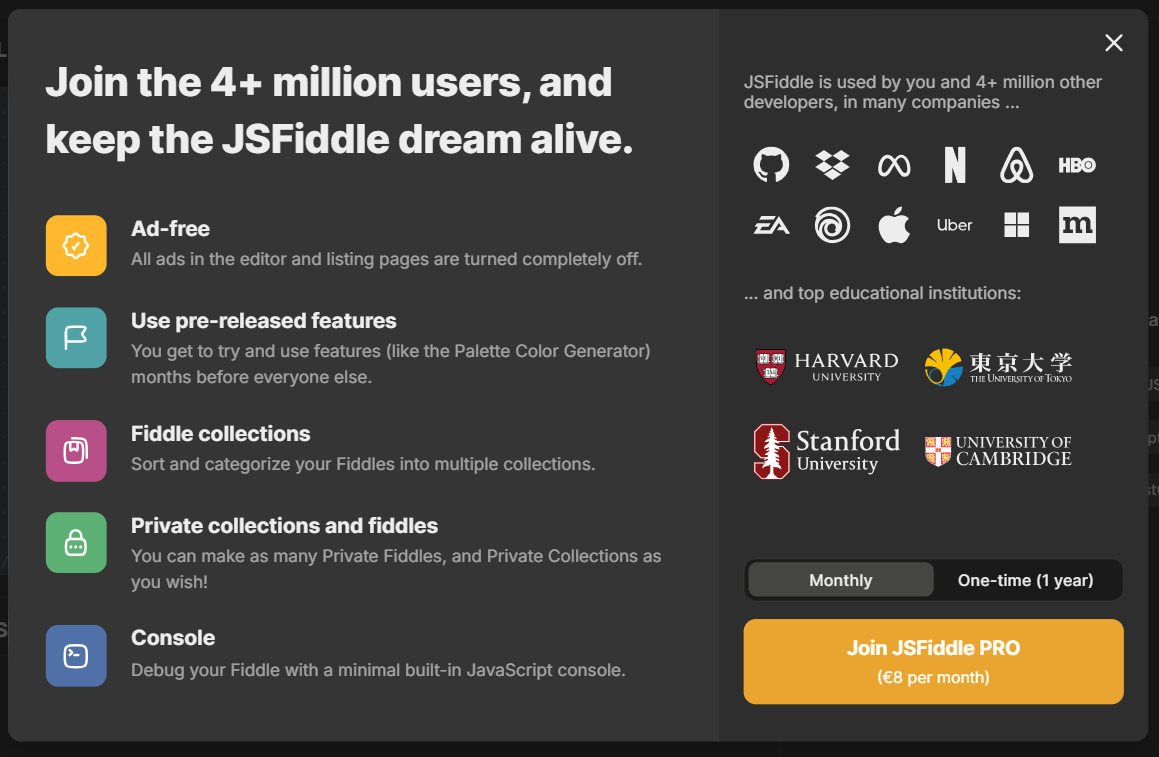Screen dimensions: 1159x757
Task: Click the Join JSFiddle PRO button
Action: 934,662
